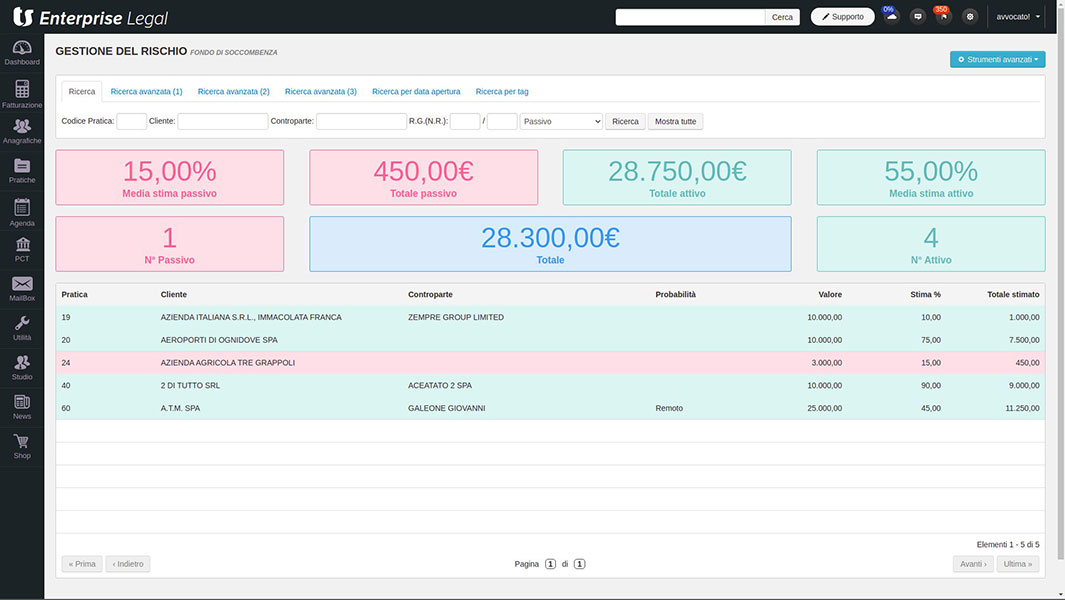This screenshot has width=1065, height=600.
Task: Click the Codice Pratica input field
Action: (x=132, y=122)
